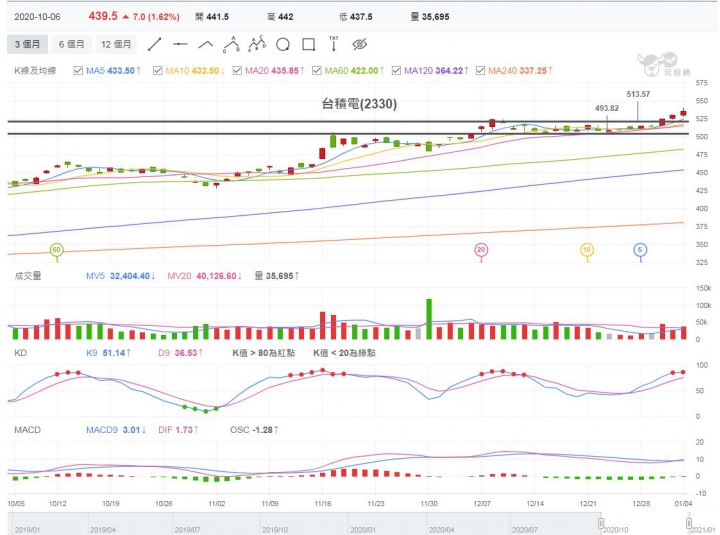This screenshot has height=535, width=720.
Task: Select the trend line drawing tool
Action: [154, 45]
